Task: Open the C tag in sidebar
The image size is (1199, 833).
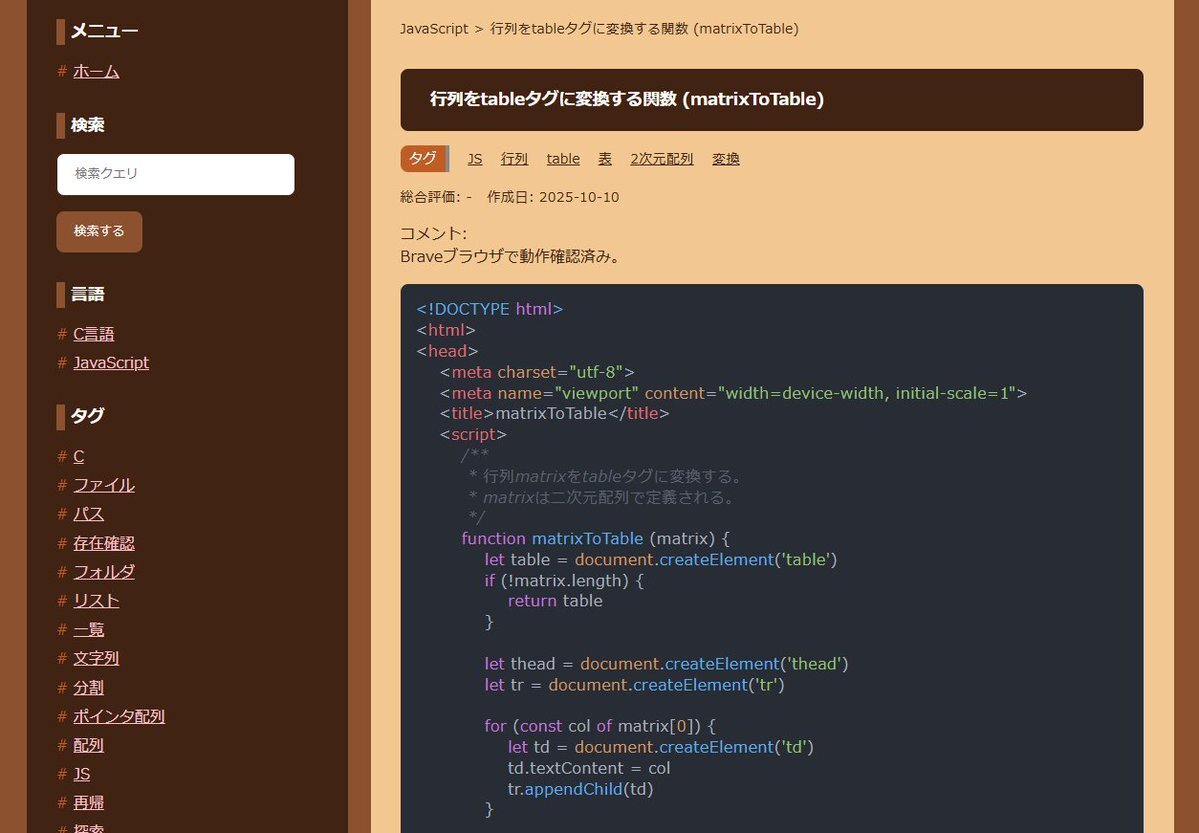Action: coord(78,456)
